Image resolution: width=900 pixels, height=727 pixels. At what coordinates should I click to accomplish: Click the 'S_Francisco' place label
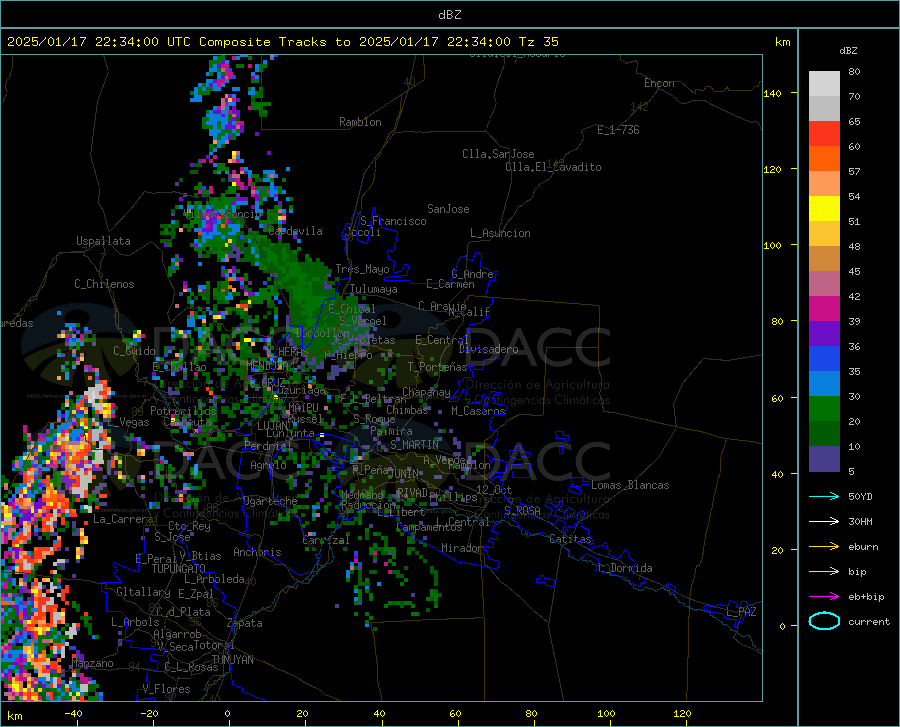pos(393,221)
